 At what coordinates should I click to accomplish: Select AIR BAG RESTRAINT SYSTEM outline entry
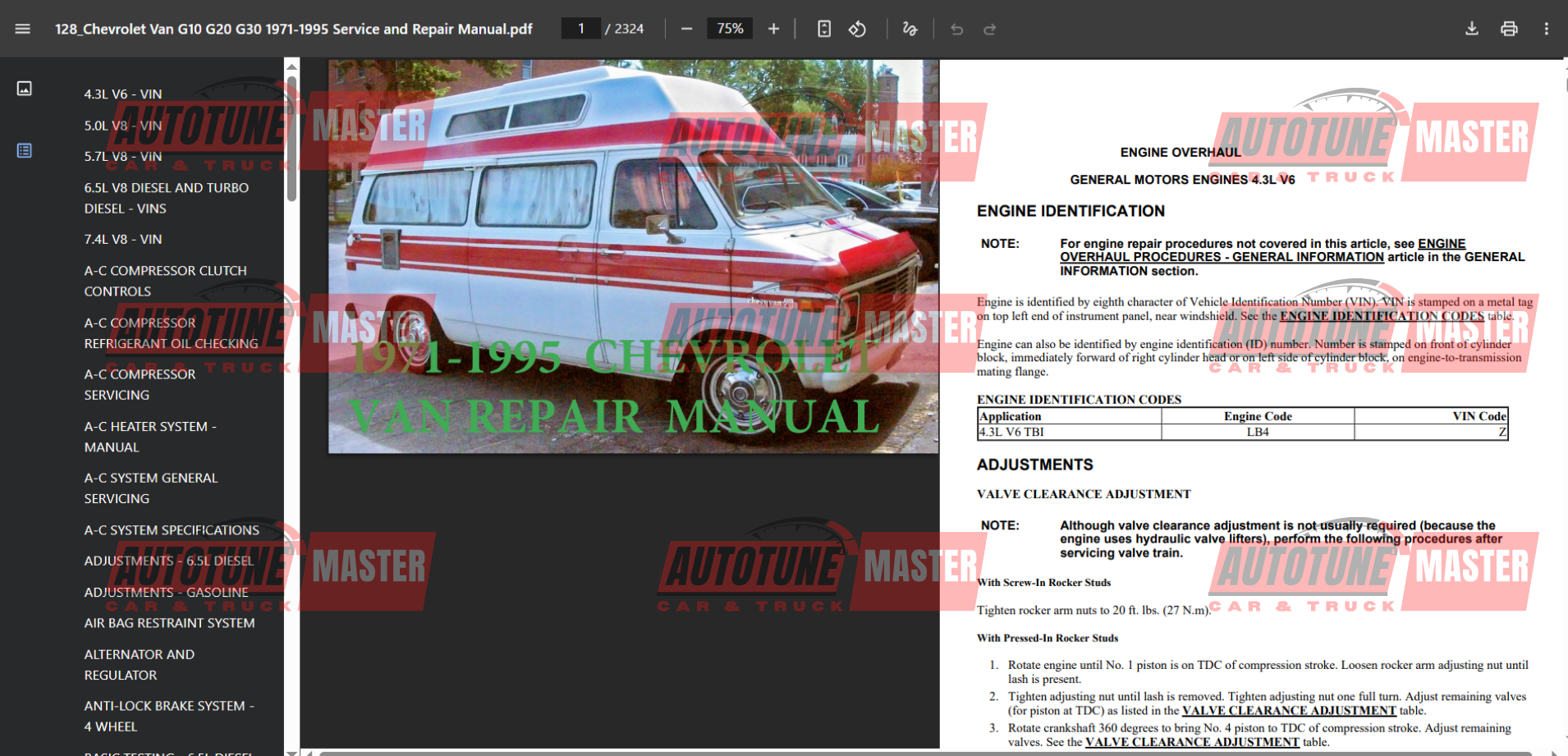click(169, 623)
